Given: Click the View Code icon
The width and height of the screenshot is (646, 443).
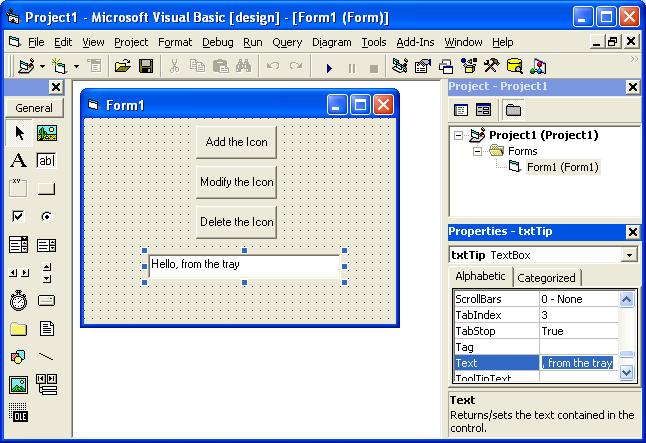Looking at the screenshot, I should [461, 110].
